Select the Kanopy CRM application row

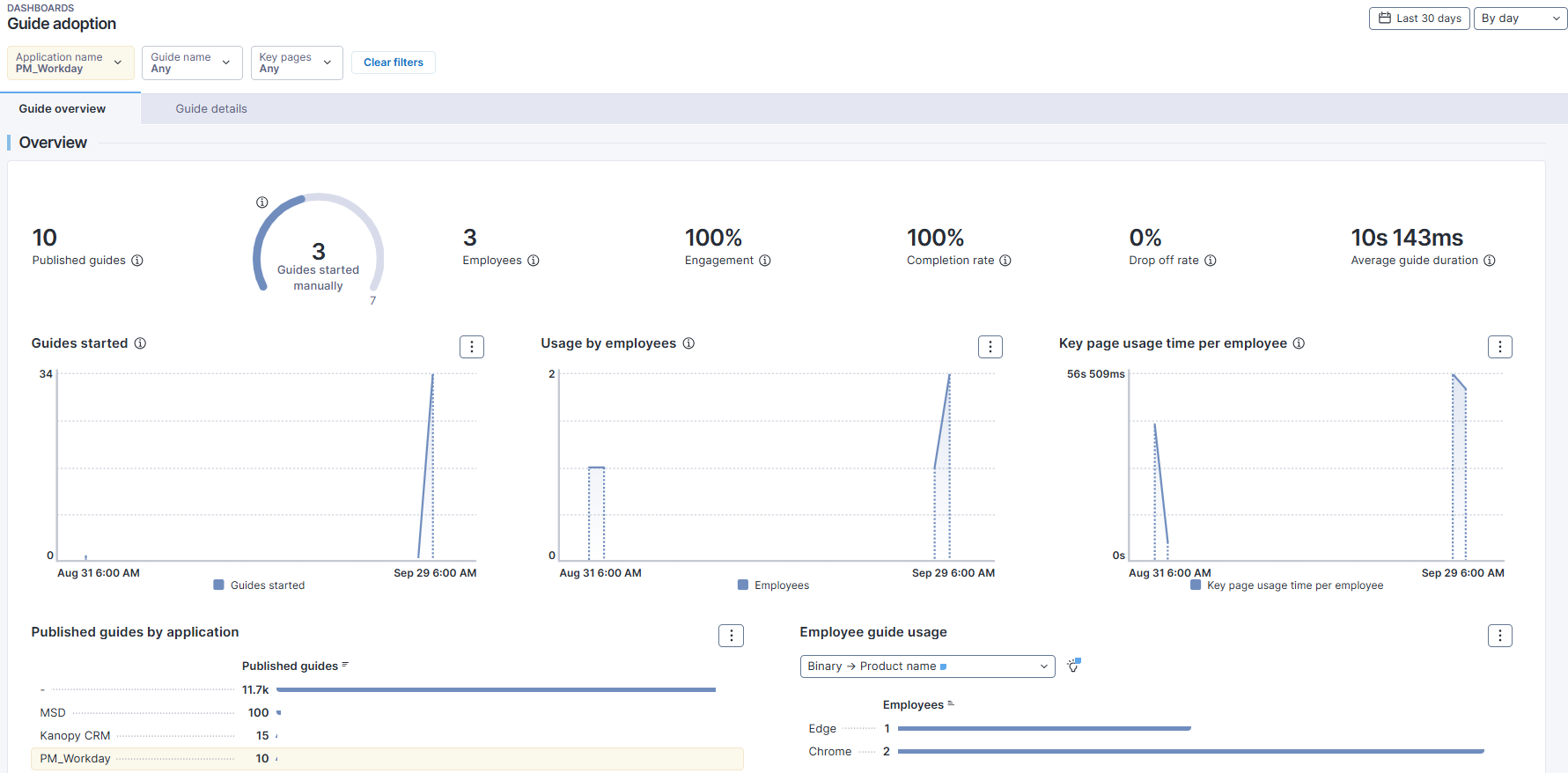tap(75, 736)
